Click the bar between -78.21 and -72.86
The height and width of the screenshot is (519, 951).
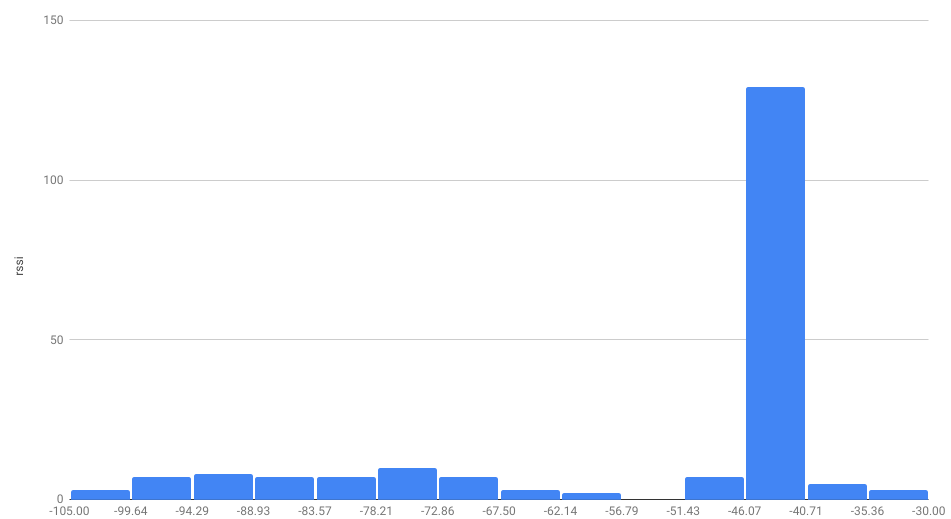click(408, 483)
